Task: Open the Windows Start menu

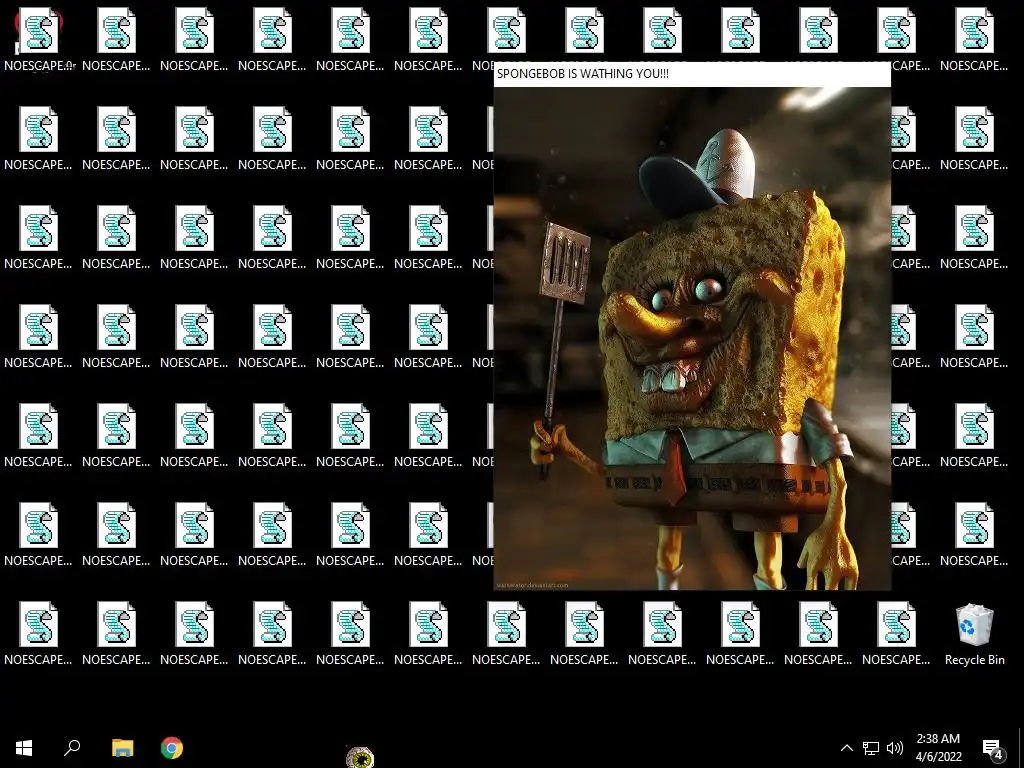Action: (24, 748)
